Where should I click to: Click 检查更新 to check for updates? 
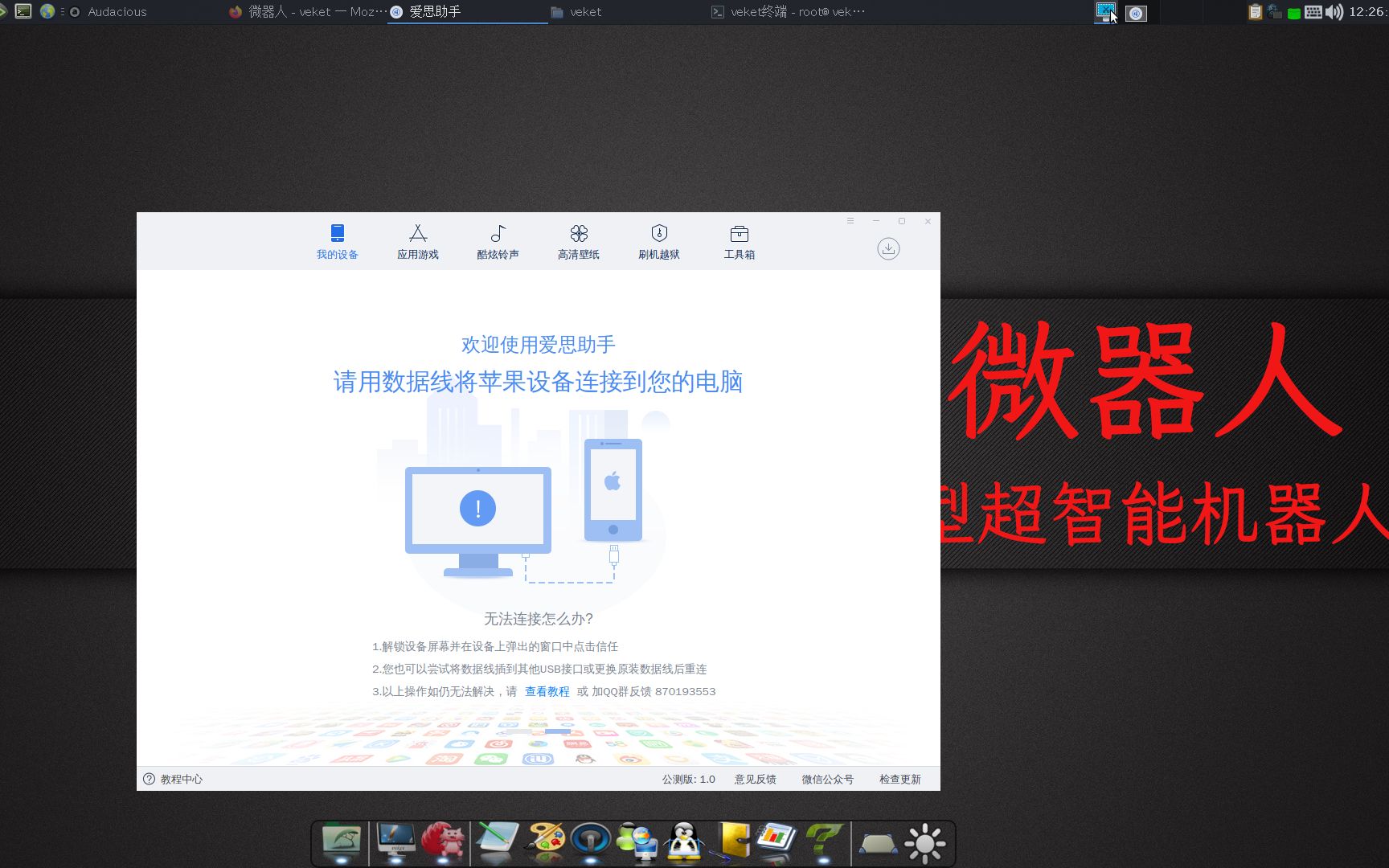tap(899, 779)
